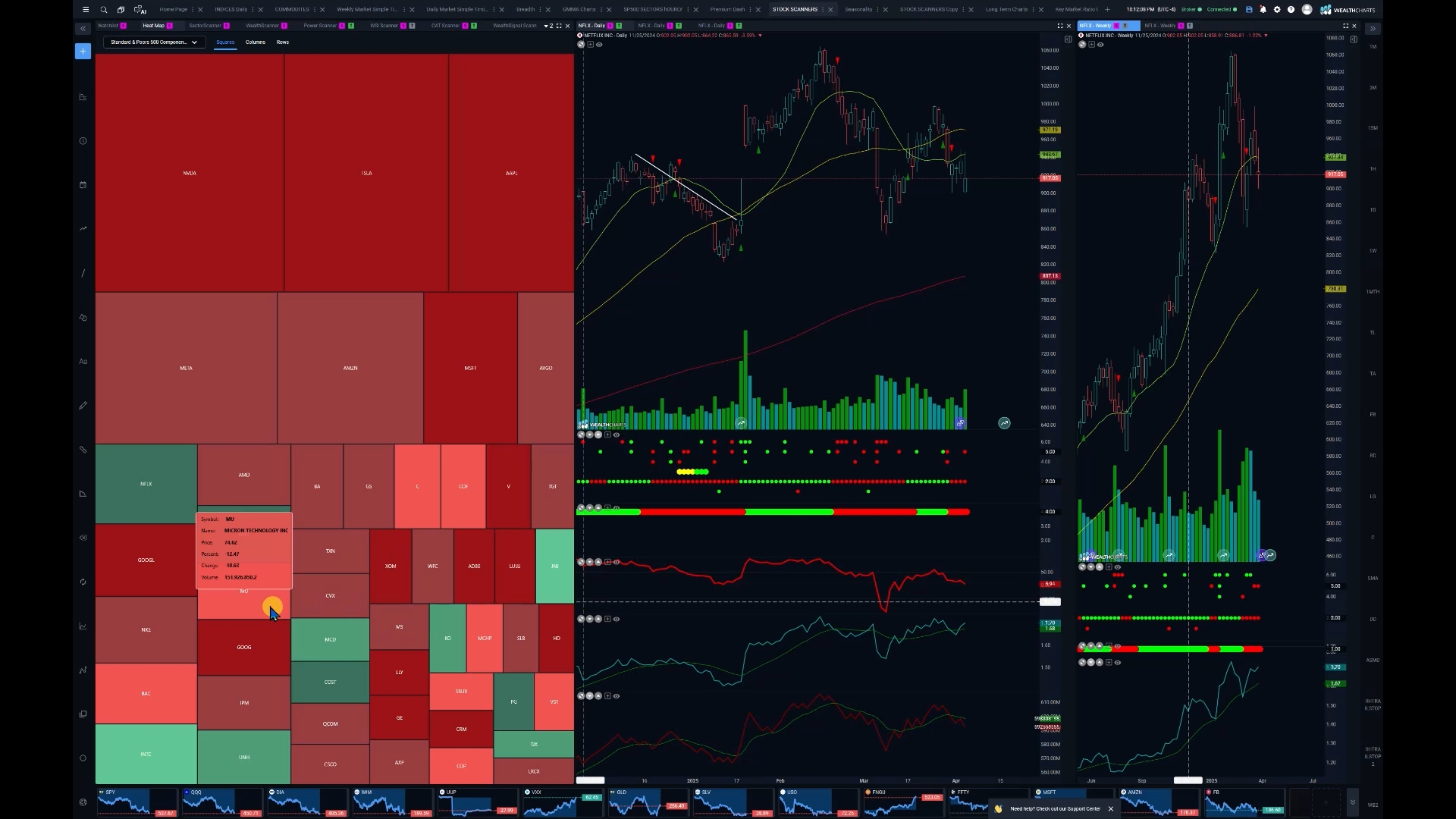Toggle visibility of red oscillator indicator pane
This screenshot has width=1456, height=819.
tap(617, 562)
